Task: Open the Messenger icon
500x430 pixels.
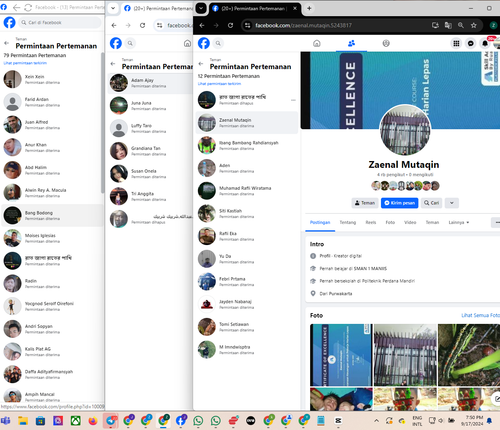Action: [x=470, y=43]
